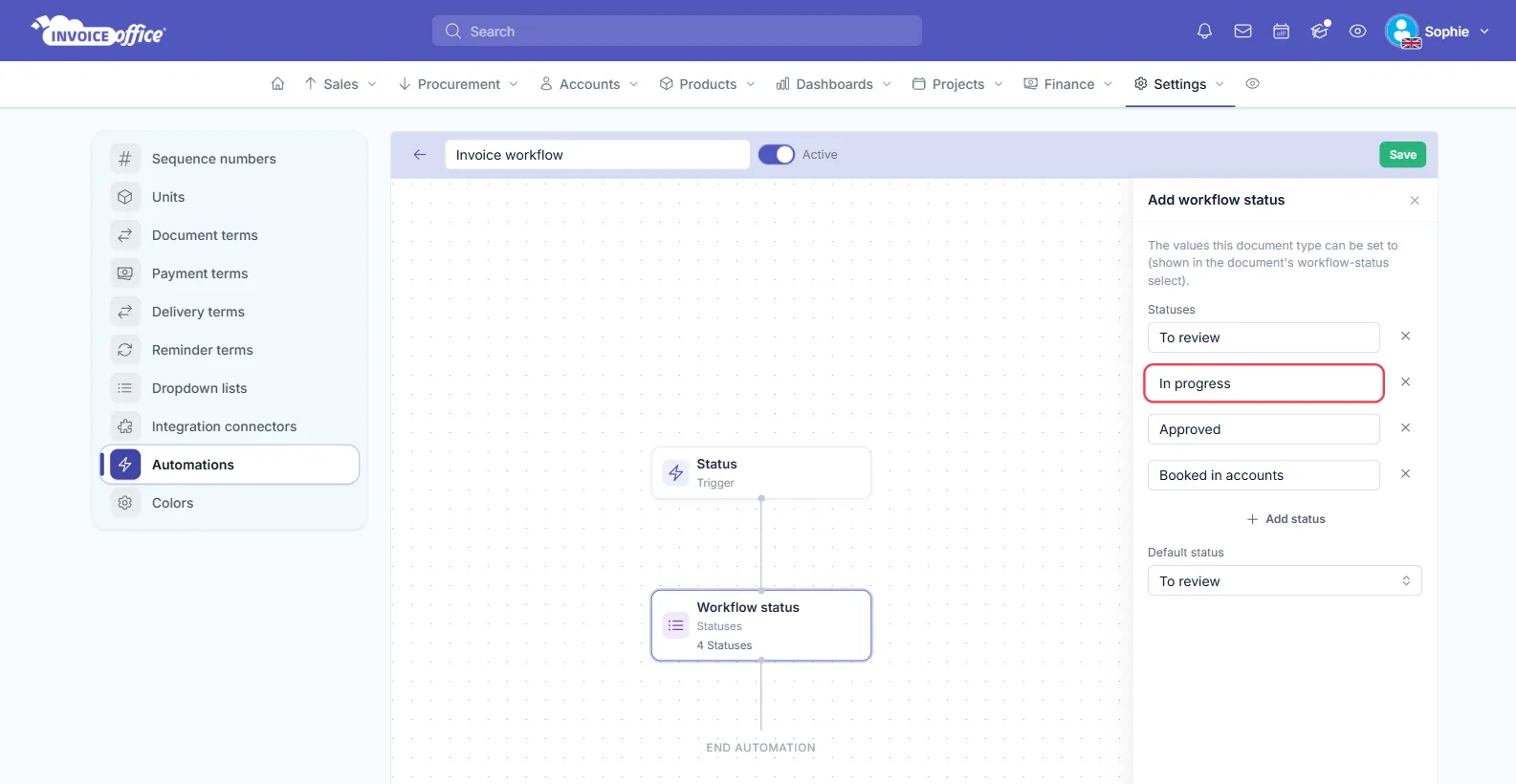Remove the 'In progress' status
The height and width of the screenshot is (784, 1516).
pyautogui.click(x=1405, y=382)
